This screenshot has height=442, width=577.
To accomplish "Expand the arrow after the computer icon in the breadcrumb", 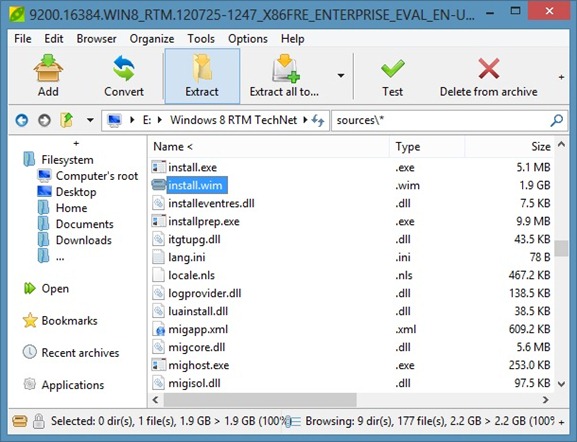I will coord(132,120).
